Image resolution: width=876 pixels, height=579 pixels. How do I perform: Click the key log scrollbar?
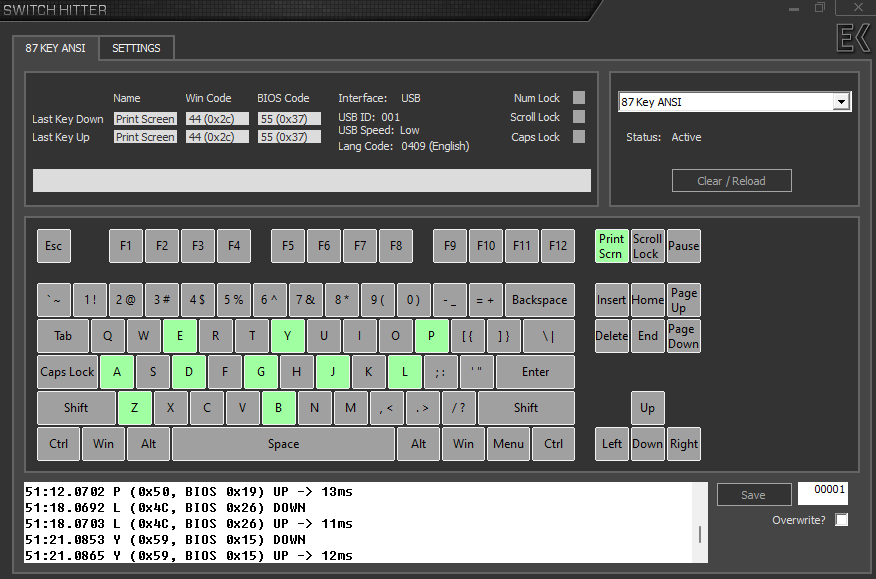700,533
